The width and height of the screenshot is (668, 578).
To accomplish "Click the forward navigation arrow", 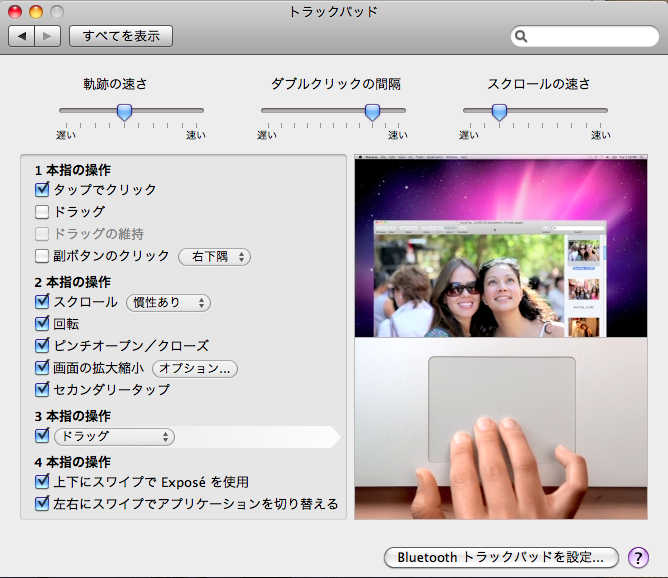I will 48,36.
